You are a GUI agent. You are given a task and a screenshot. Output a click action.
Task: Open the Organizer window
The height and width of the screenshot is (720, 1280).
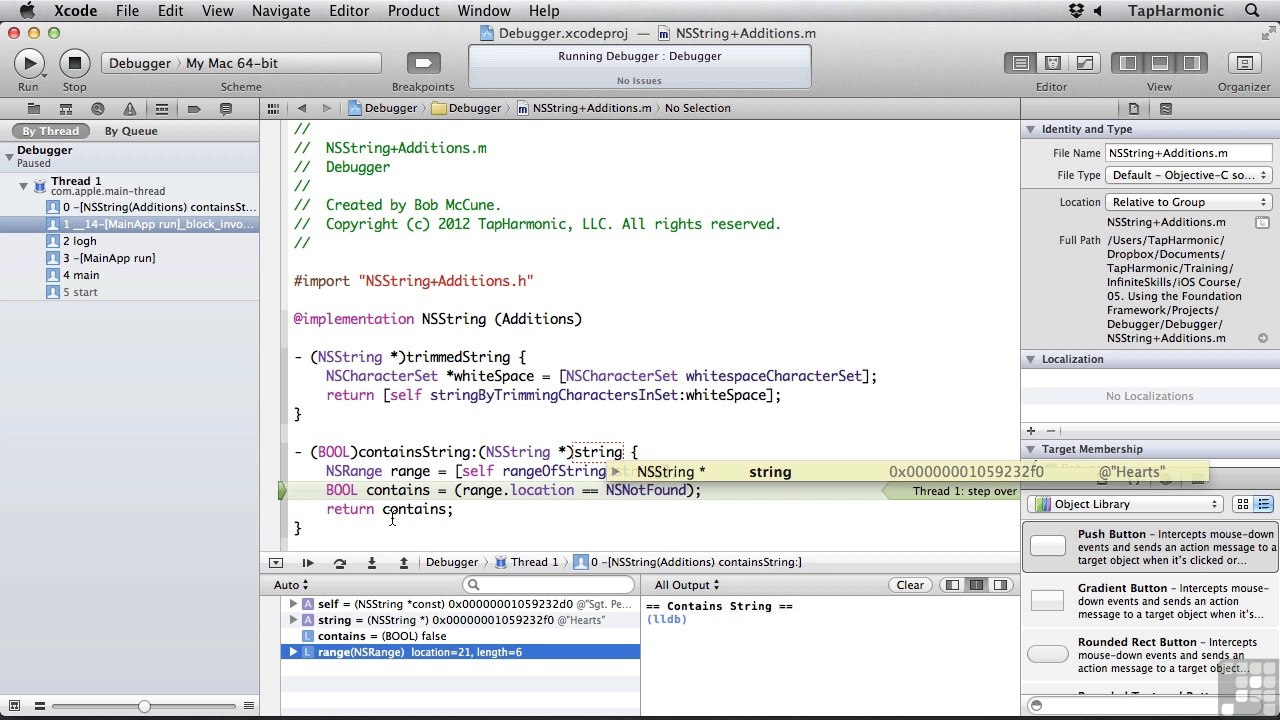click(x=1244, y=63)
